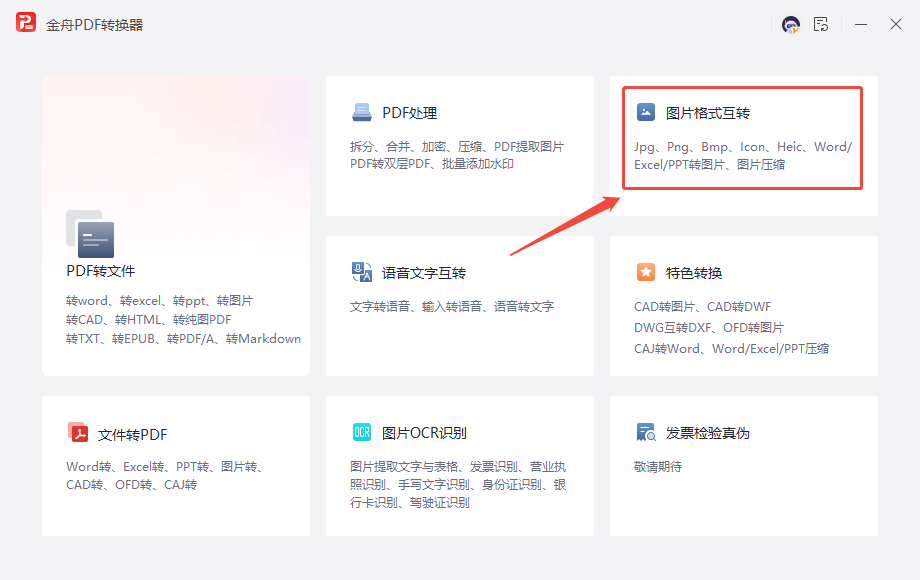Open the 语音文字互转 module title
The image size is (920, 580).
pos(424,273)
